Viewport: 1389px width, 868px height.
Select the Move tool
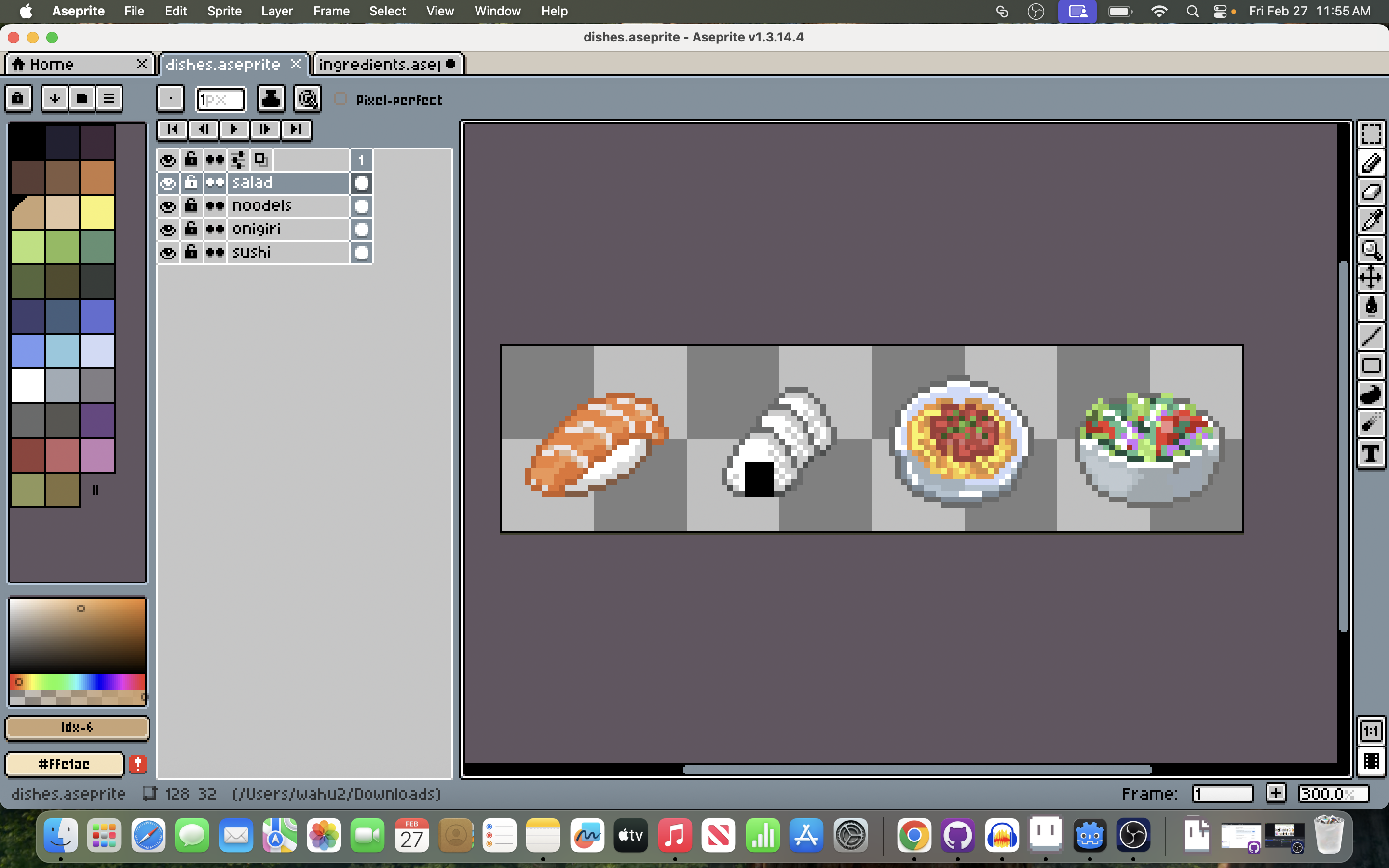point(1371,278)
